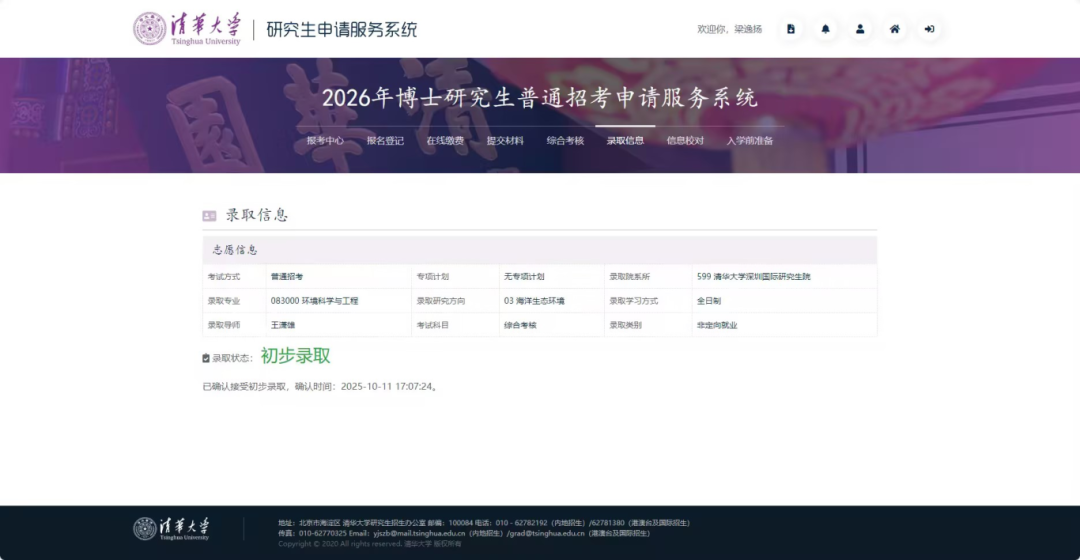1080x560 pixels.
Task: Click the logout arrow icon
Action: pyautogui.click(x=929, y=29)
